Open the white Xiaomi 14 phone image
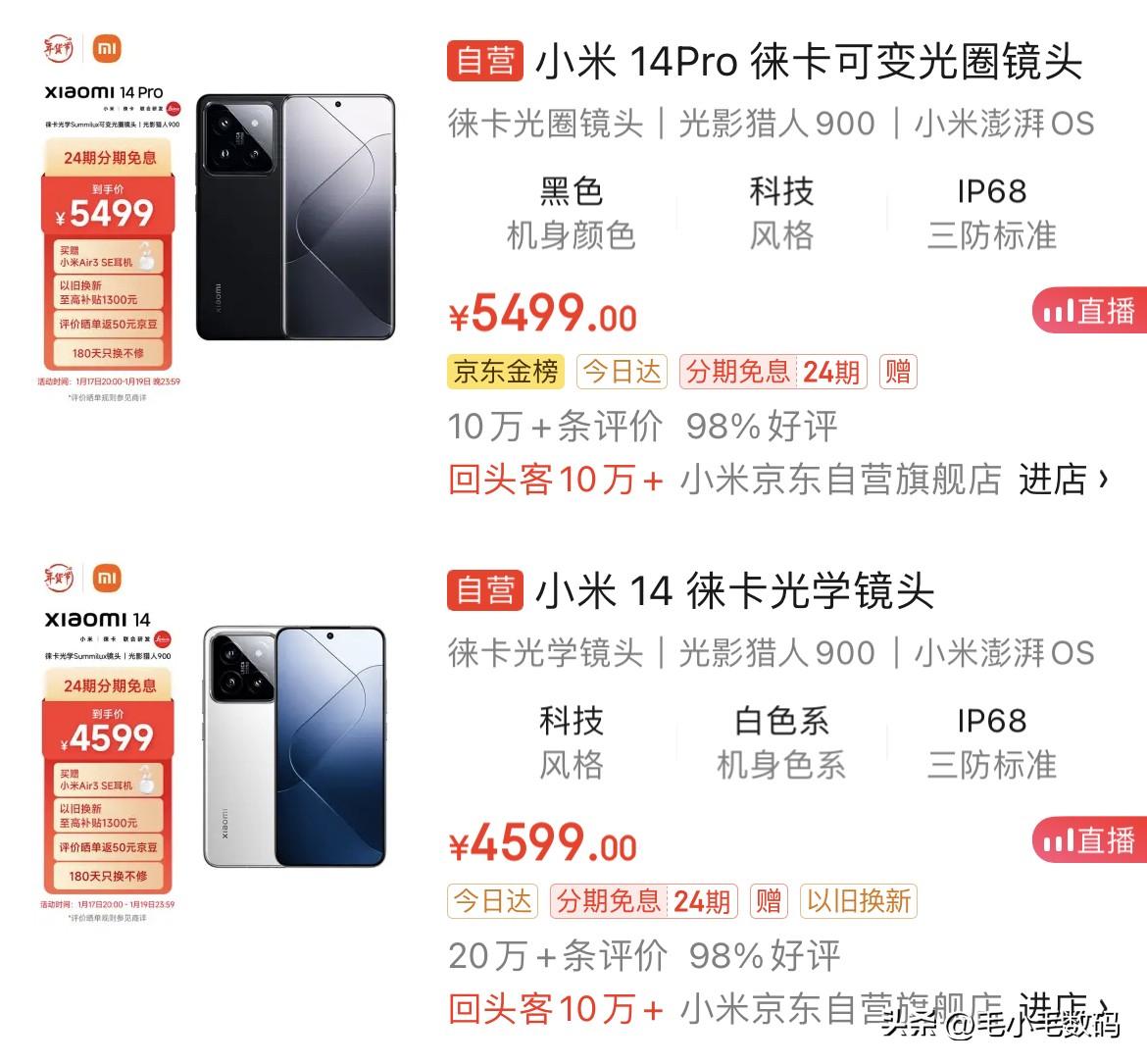 [294, 746]
